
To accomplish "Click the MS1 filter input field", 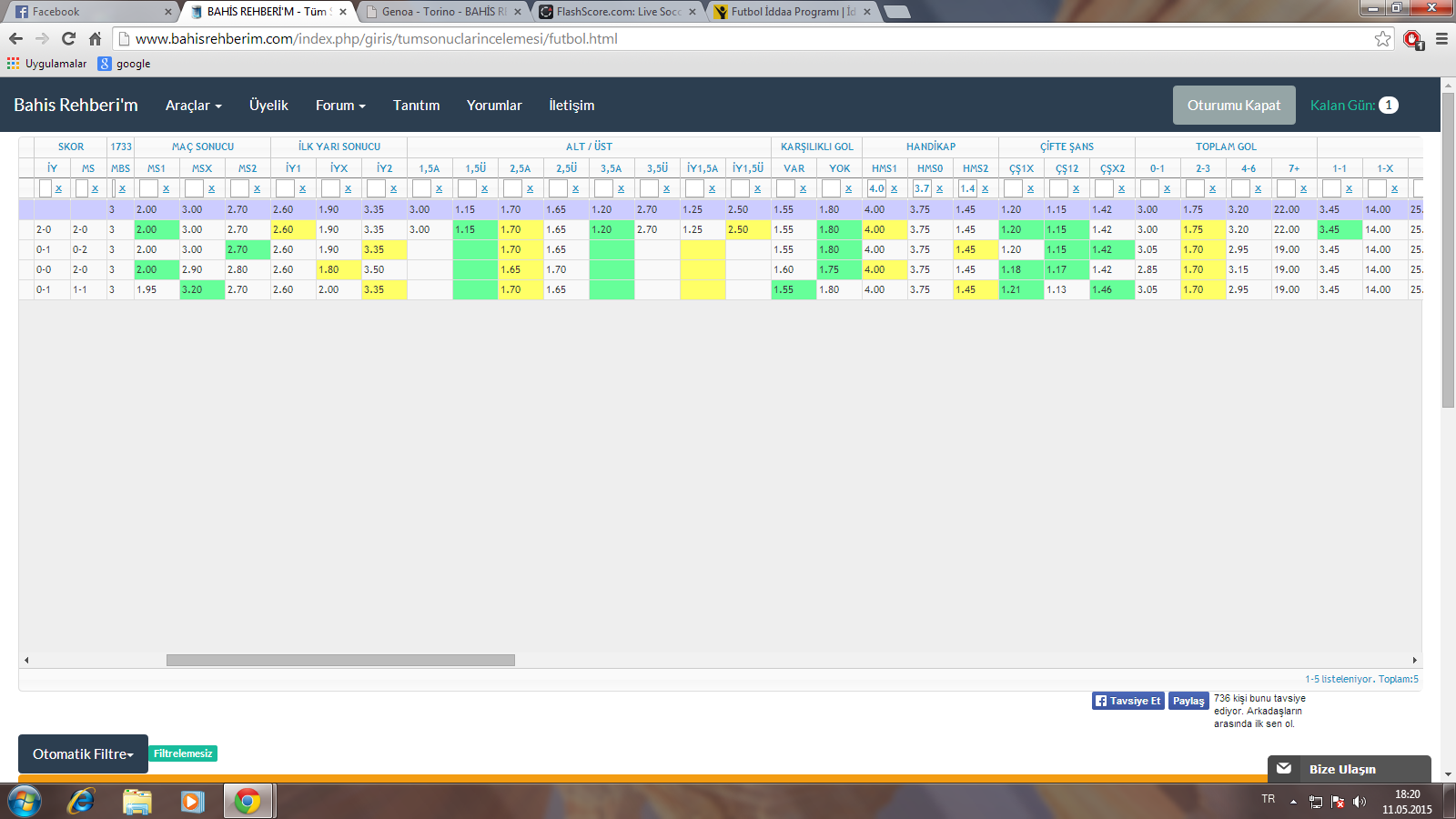I will click(147, 188).
